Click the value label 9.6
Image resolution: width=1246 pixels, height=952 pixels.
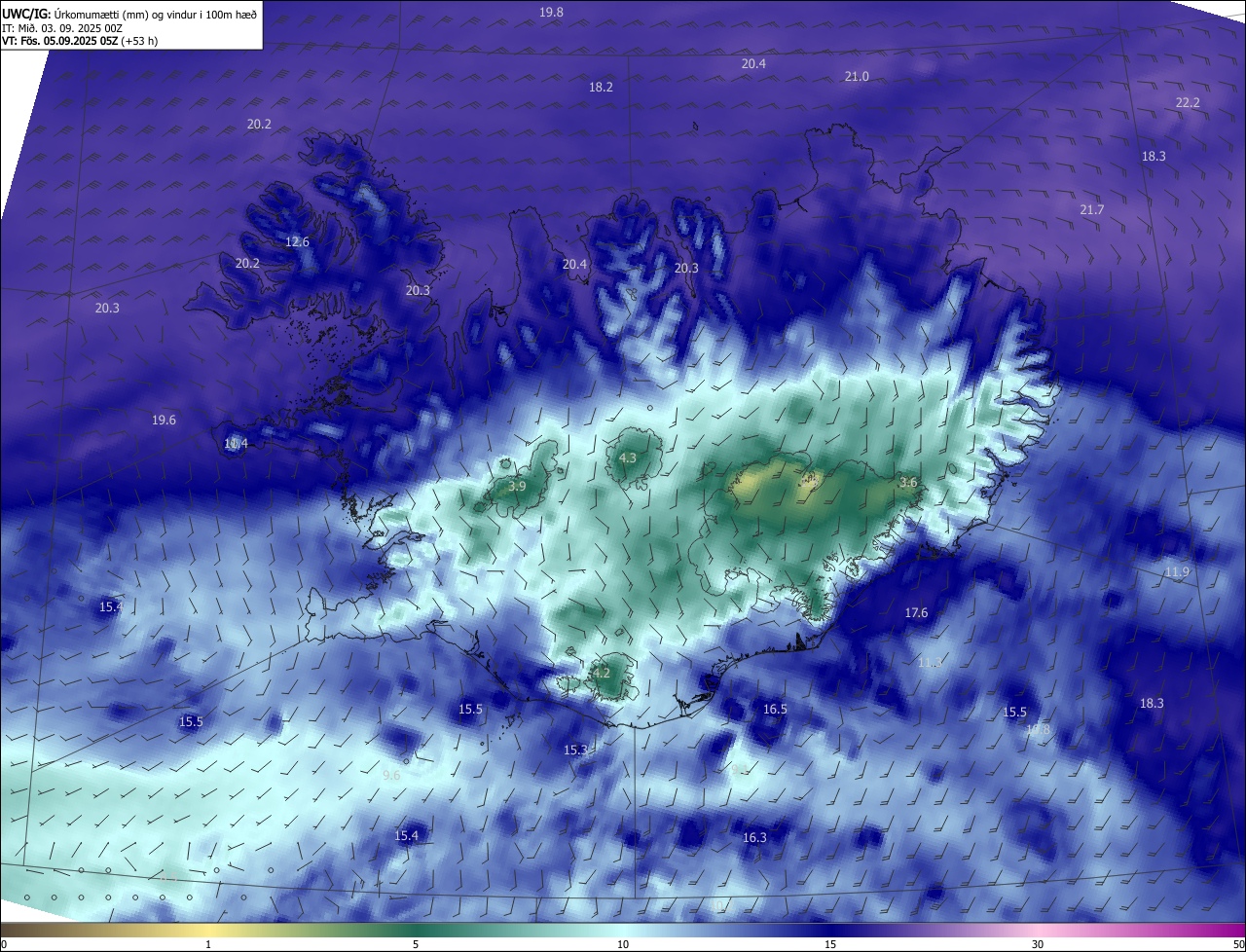pos(391,775)
